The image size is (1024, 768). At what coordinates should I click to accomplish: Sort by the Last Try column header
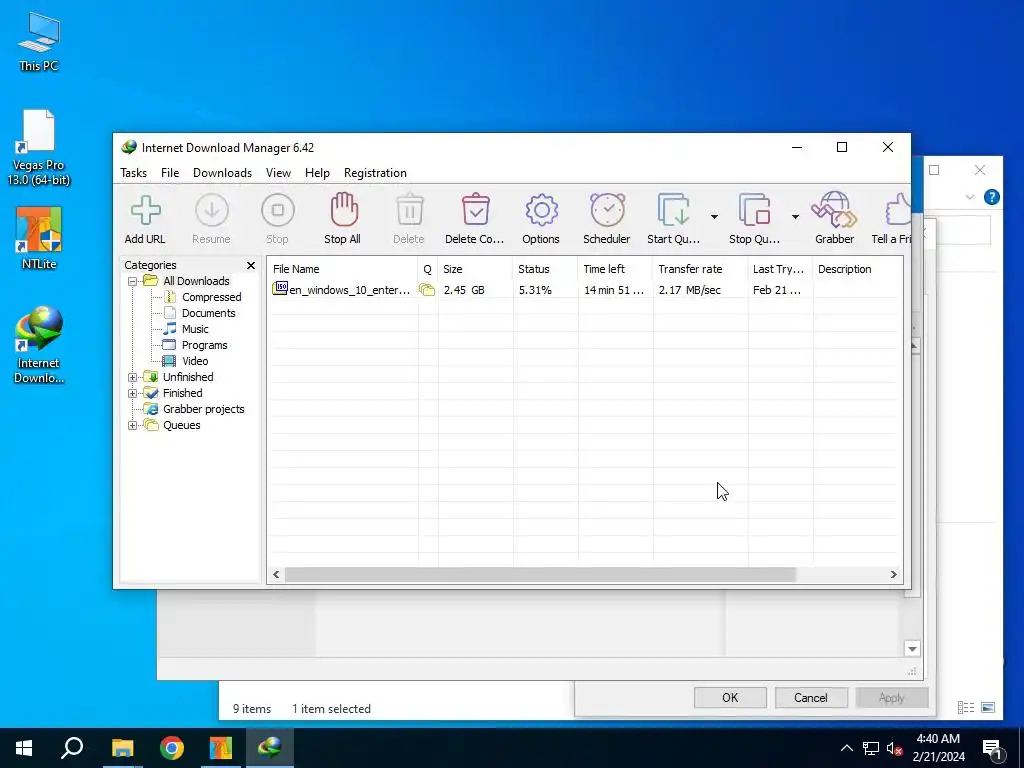pos(780,269)
